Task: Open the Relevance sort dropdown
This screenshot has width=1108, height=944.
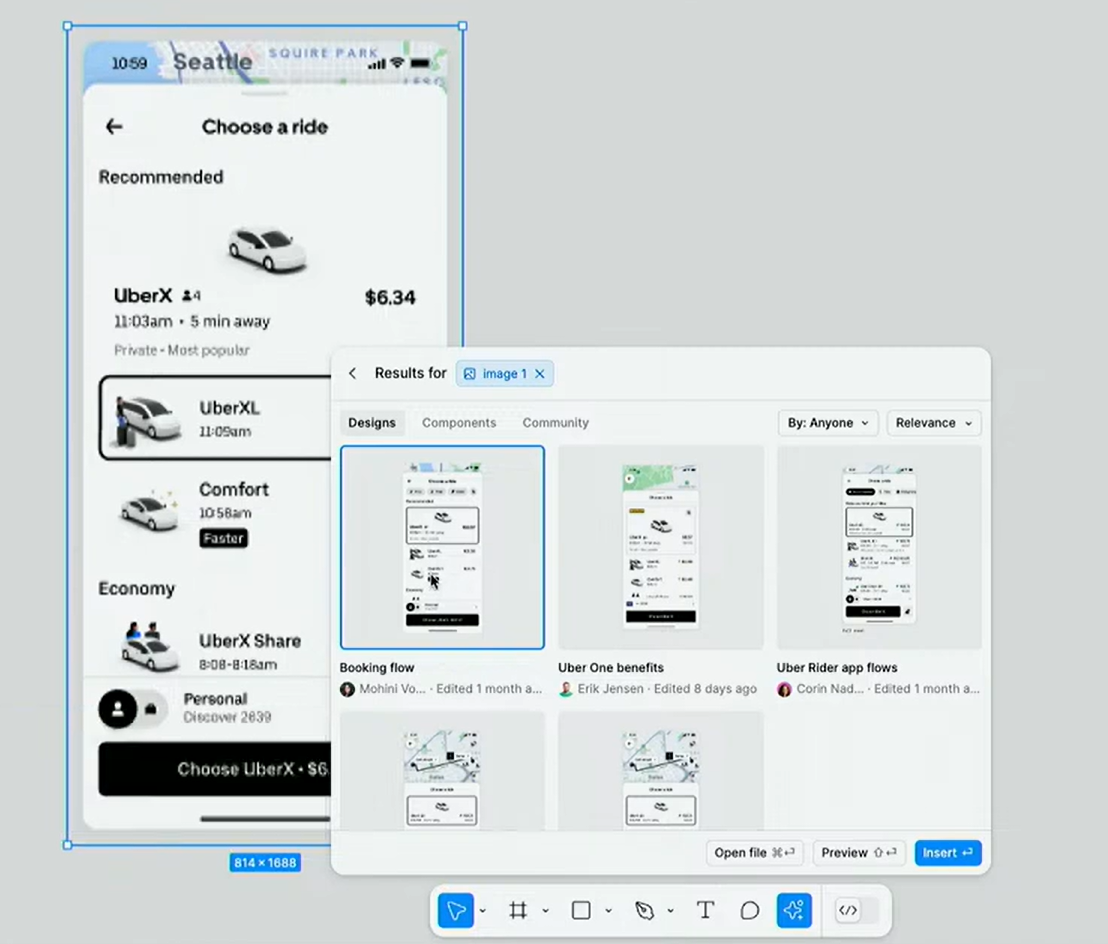Action: (x=933, y=423)
